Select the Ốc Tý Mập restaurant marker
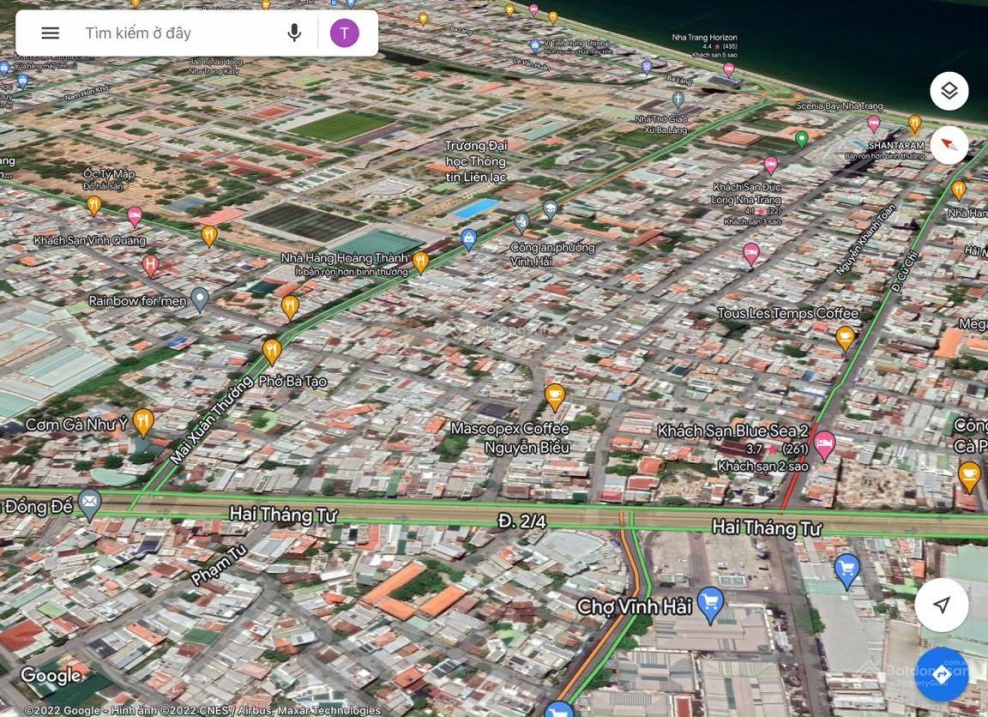This screenshot has width=988, height=717. pyautogui.click(x=94, y=205)
